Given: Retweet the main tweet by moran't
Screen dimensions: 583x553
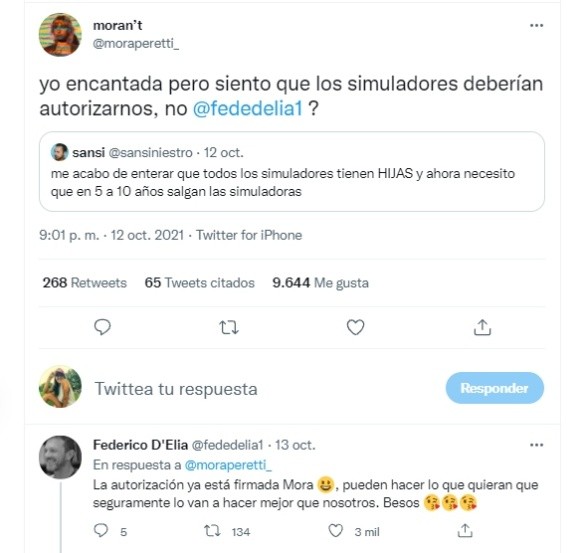Looking at the screenshot, I should coord(229,328).
